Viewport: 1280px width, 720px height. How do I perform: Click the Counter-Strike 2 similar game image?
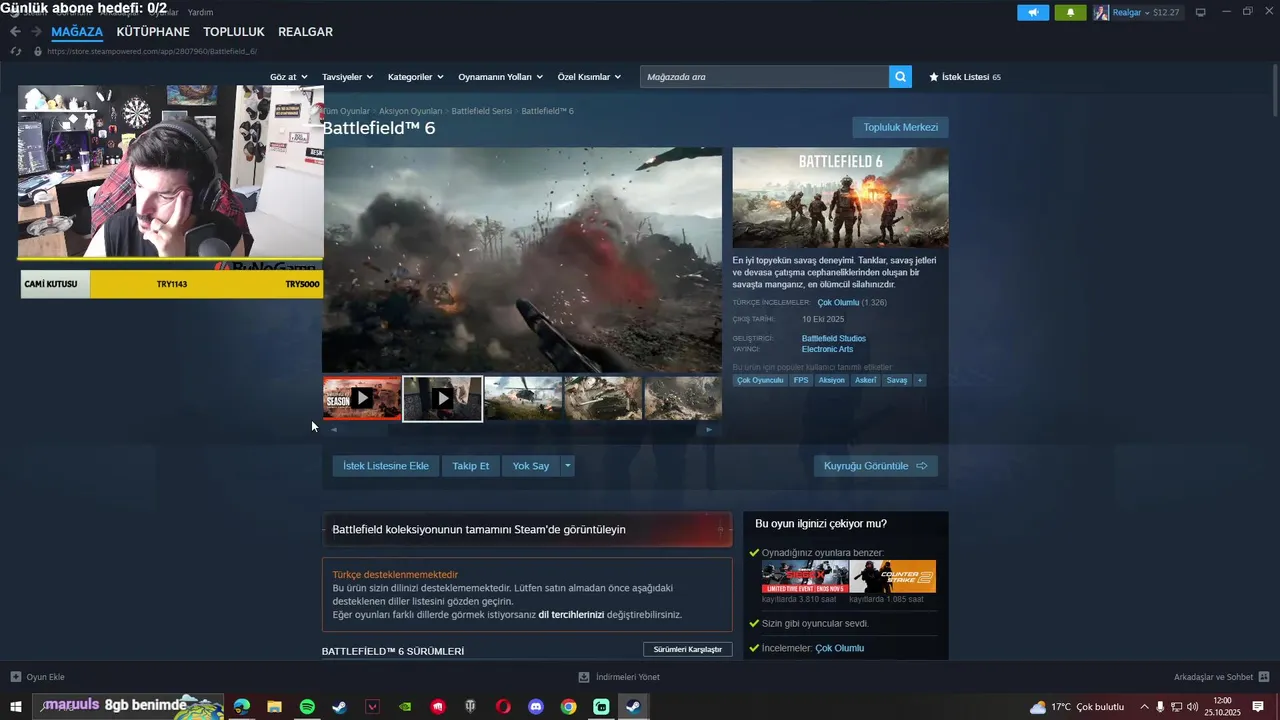point(892,576)
